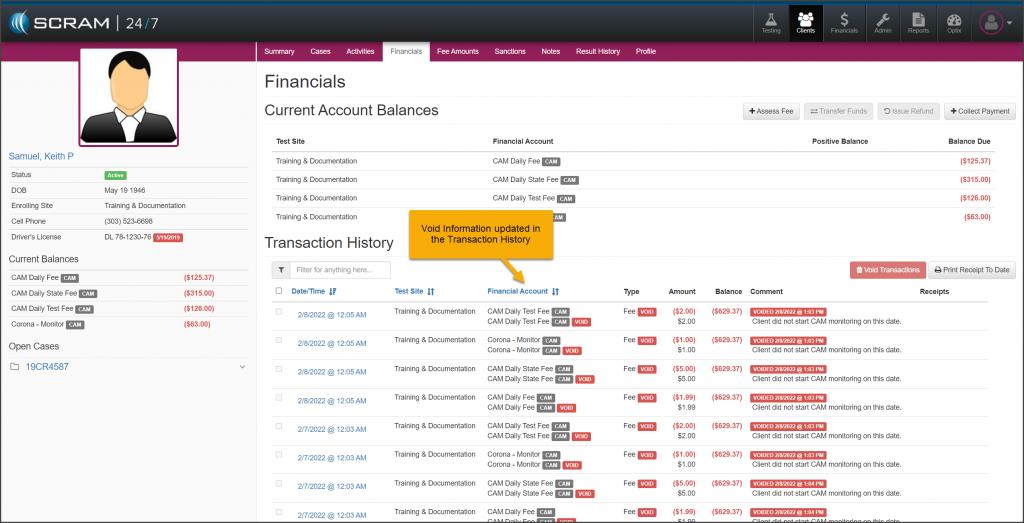Click the client name Samuel, Keith P
This screenshot has width=1024, height=523.
[41, 156]
